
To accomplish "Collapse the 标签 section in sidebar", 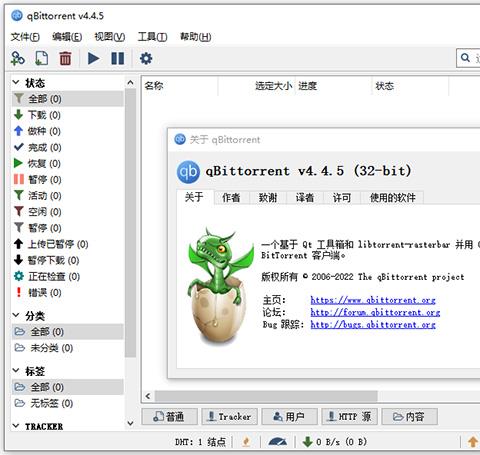I will pos(16,370).
